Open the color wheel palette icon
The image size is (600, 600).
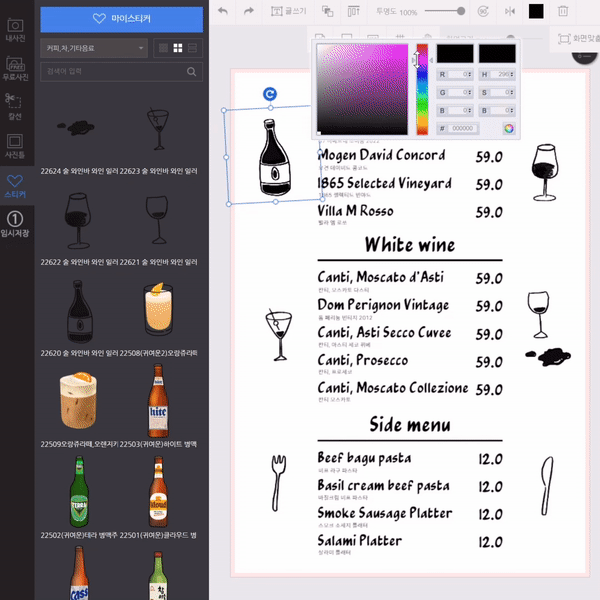(509, 129)
